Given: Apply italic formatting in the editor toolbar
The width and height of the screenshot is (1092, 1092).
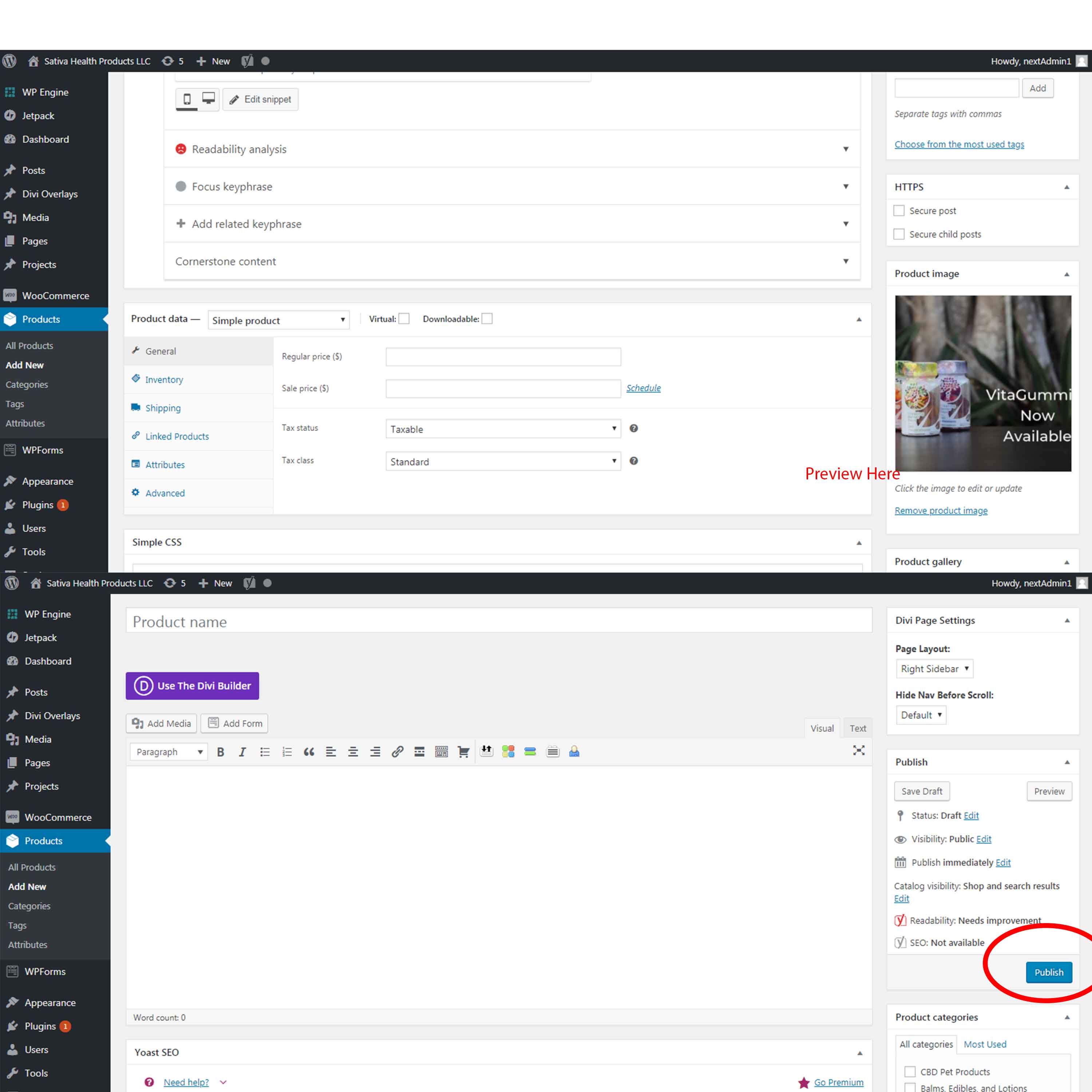Looking at the screenshot, I should coord(242,752).
